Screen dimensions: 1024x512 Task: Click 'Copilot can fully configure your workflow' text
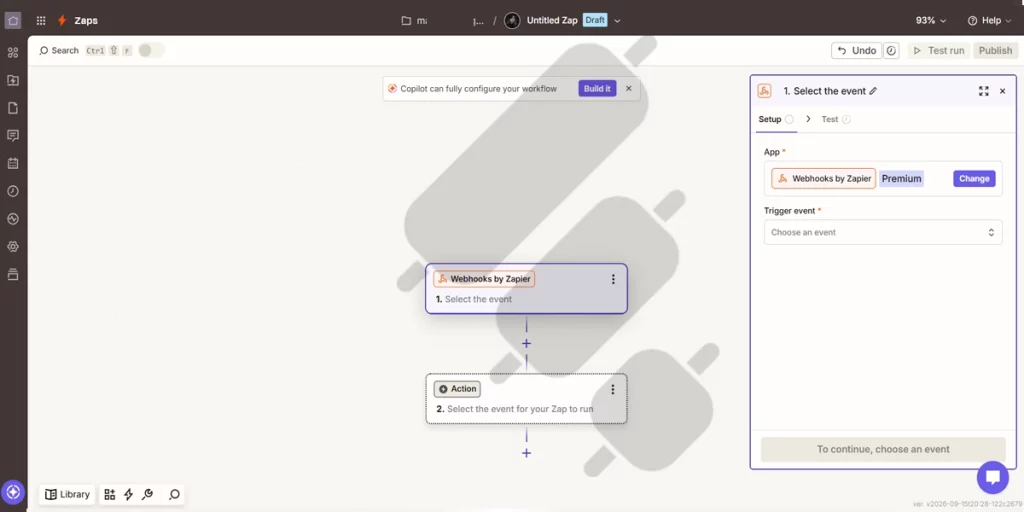pyautogui.click(x=479, y=88)
